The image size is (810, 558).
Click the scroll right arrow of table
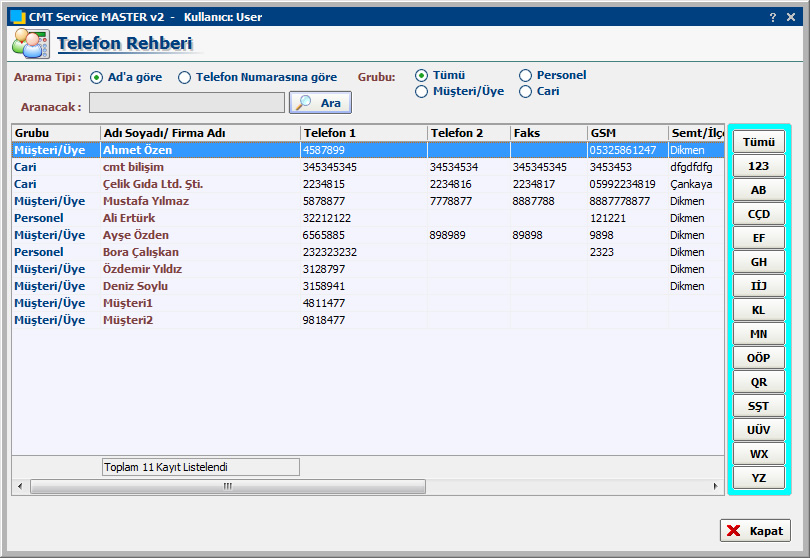(716, 486)
